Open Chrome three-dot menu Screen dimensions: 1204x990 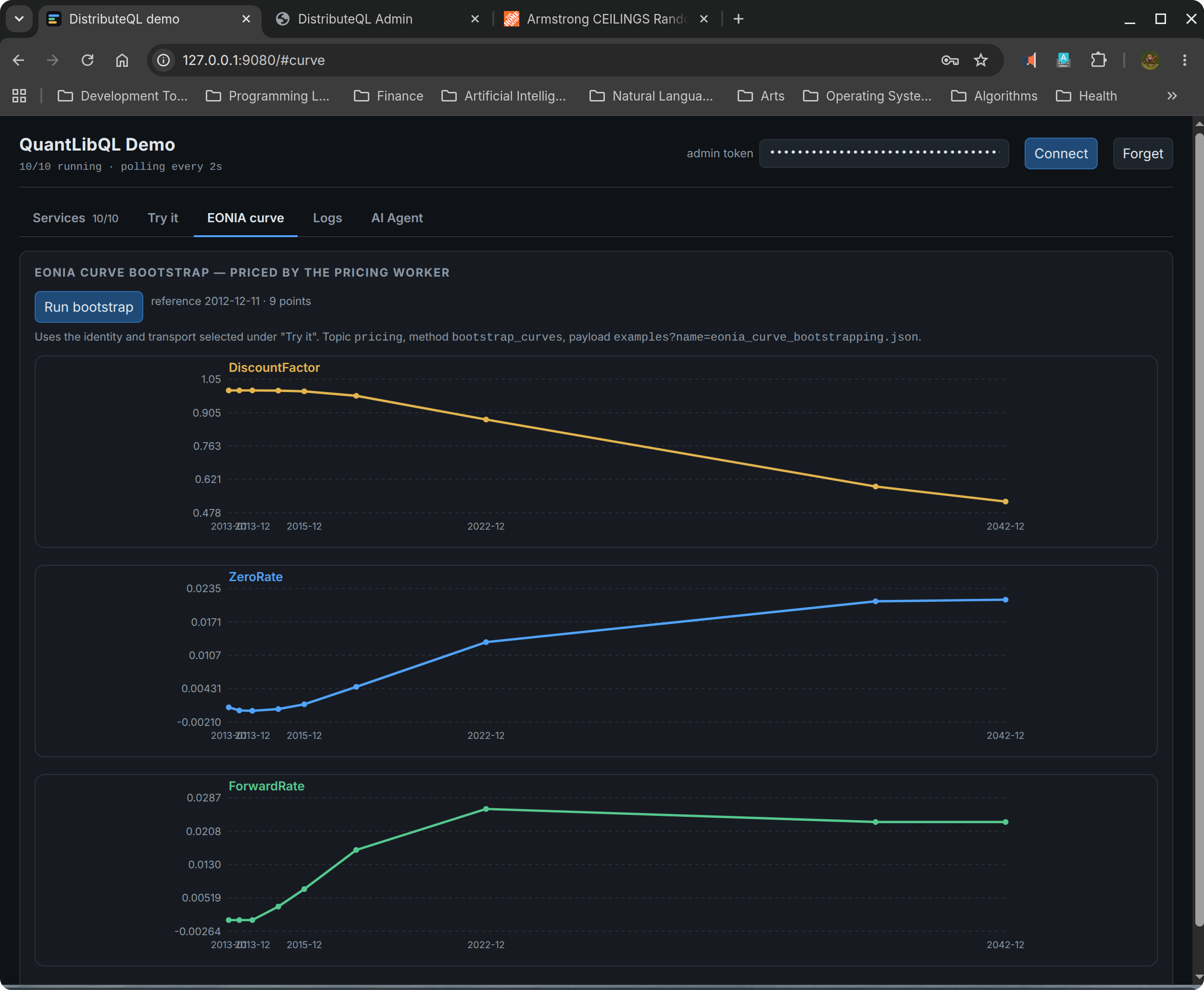1185,60
